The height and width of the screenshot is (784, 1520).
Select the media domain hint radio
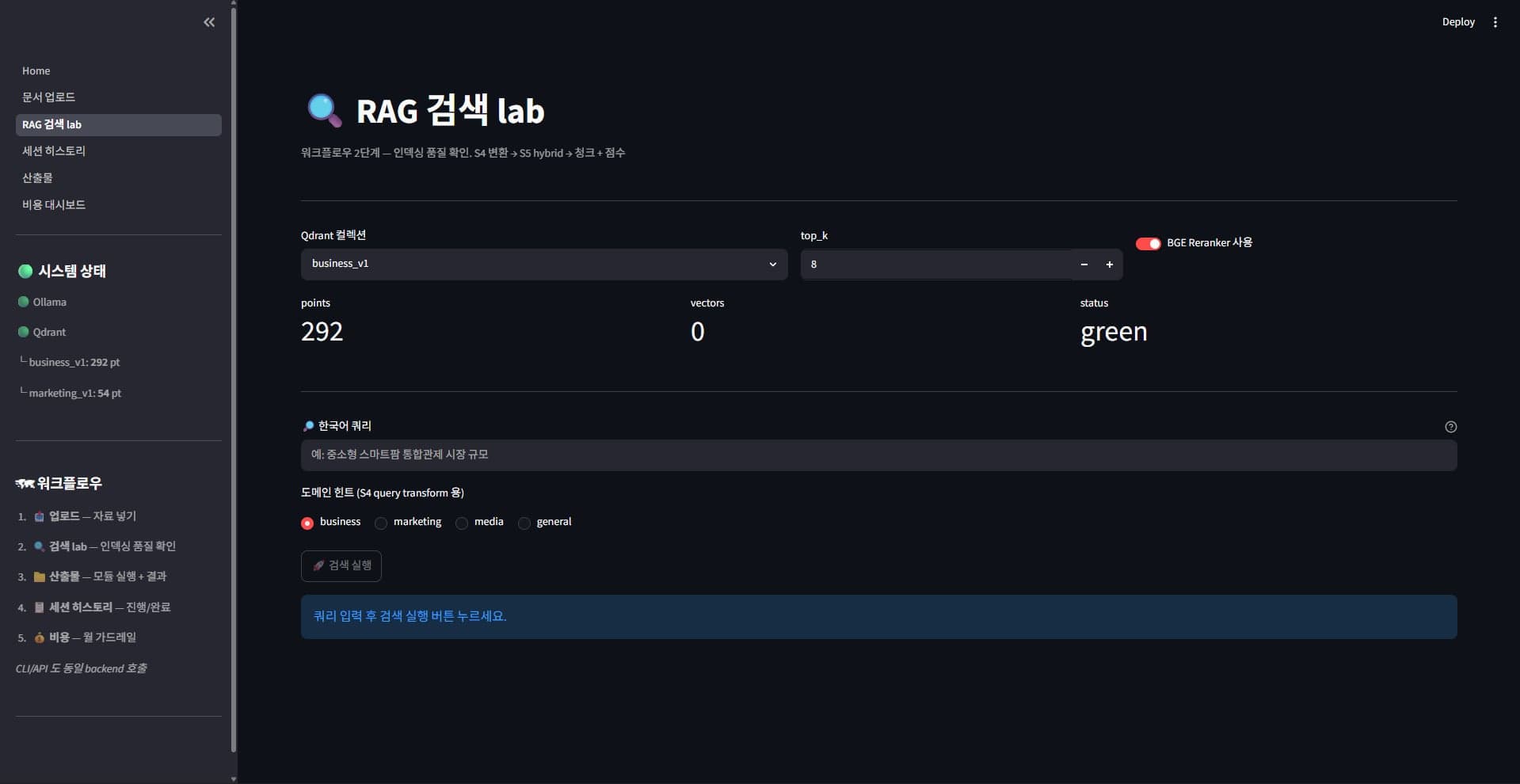[x=462, y=523]
